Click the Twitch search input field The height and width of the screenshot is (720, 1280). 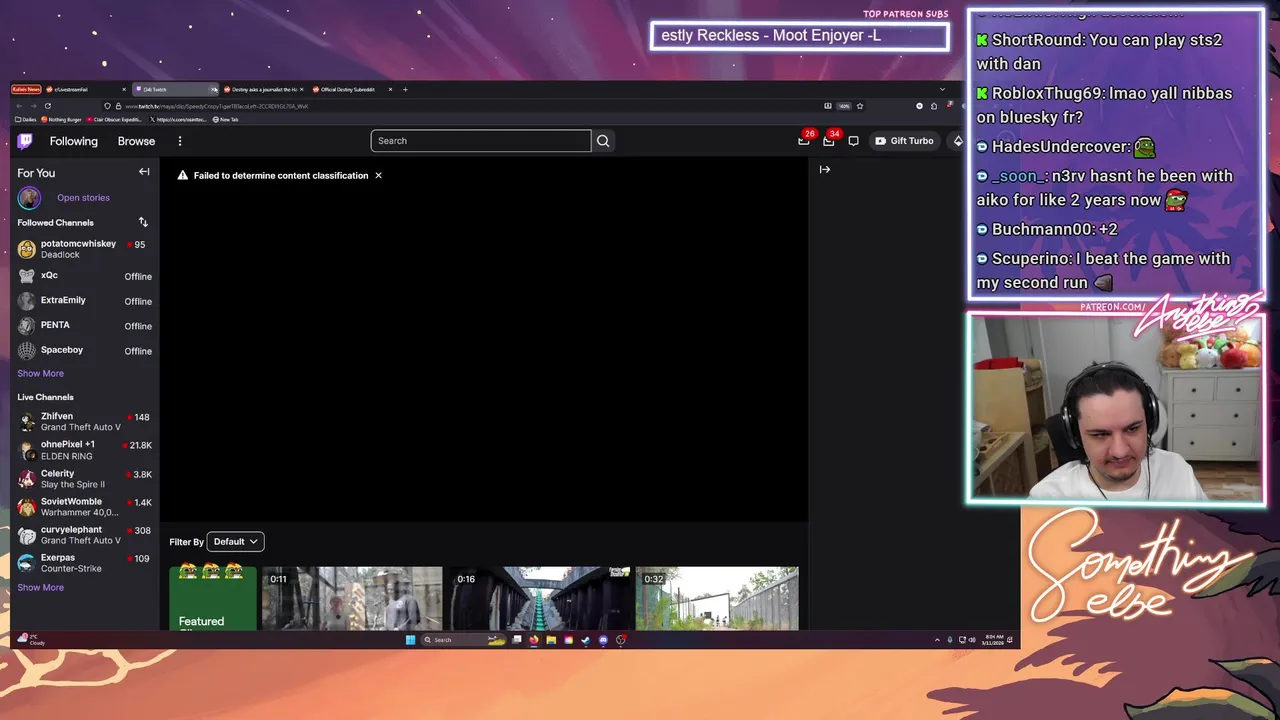[481, 141]
